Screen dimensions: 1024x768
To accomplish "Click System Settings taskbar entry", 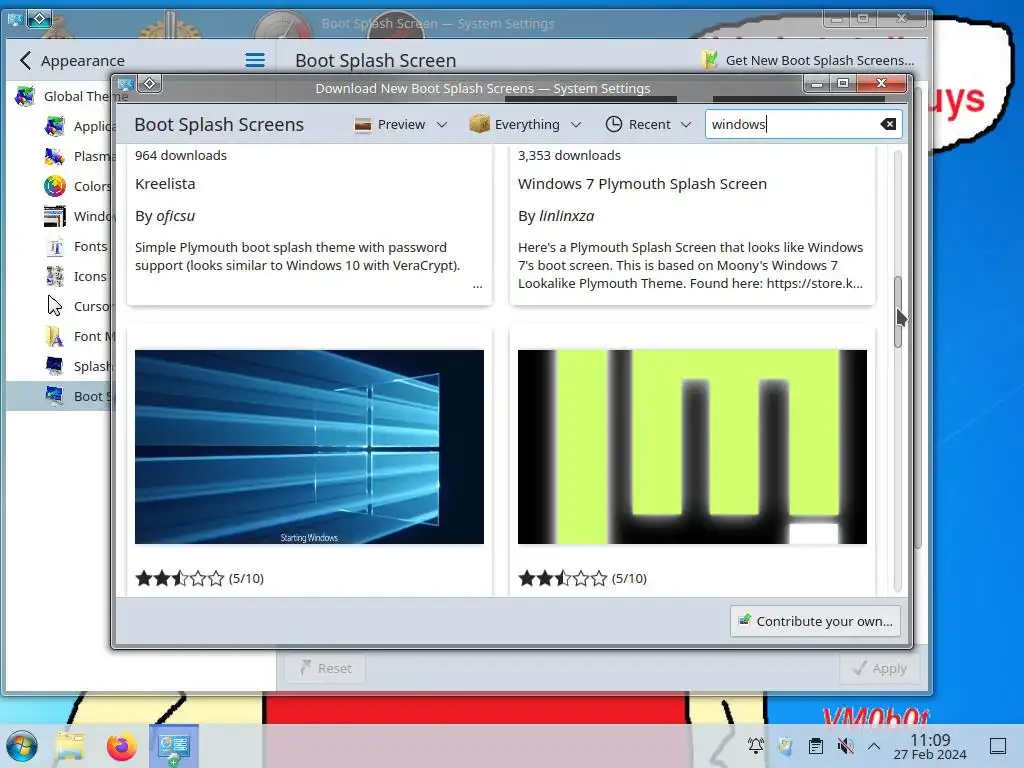I will coord(174,746).
